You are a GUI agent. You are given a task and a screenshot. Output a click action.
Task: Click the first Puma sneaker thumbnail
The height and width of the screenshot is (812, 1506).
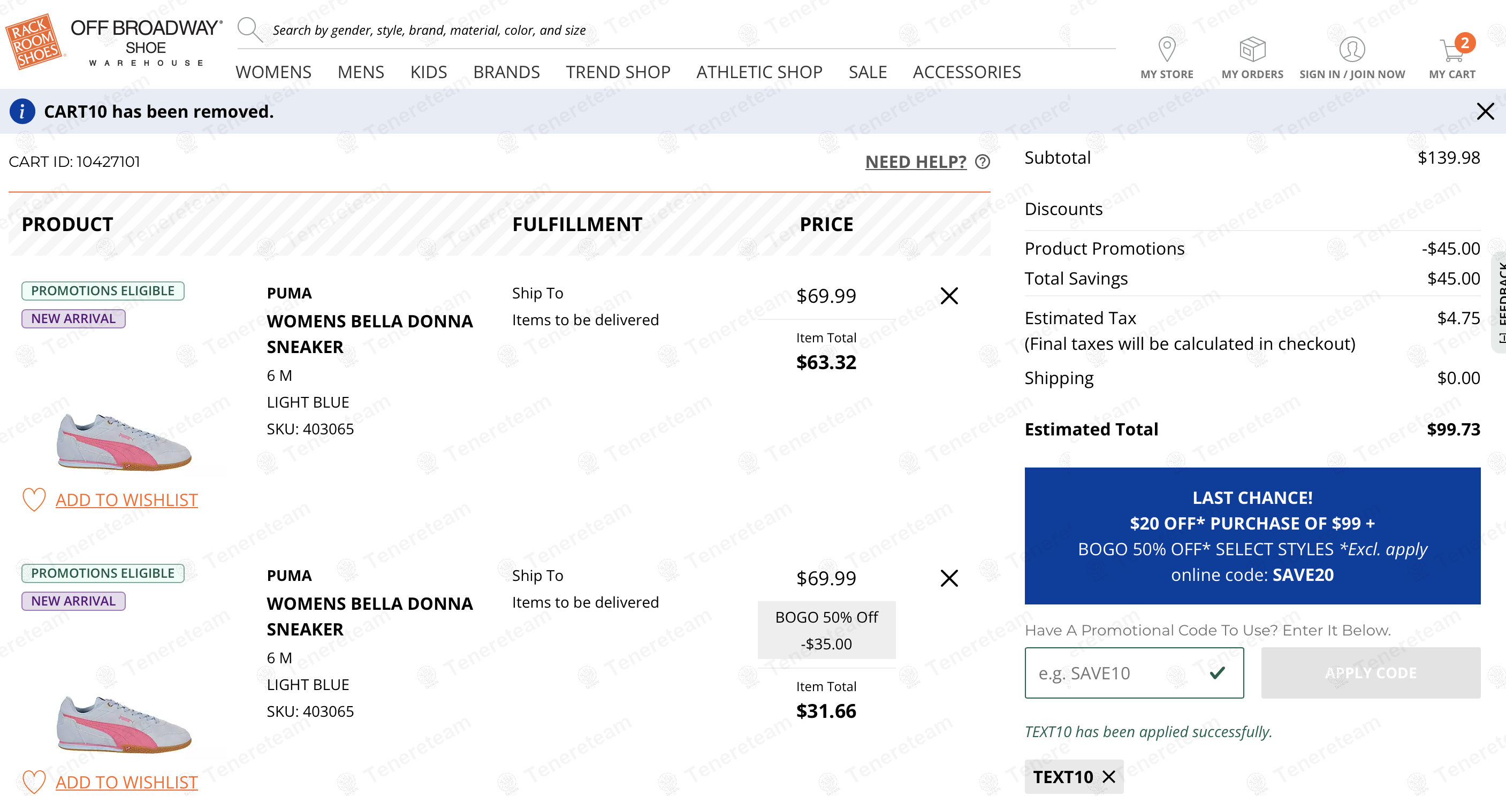coord(124,441)
